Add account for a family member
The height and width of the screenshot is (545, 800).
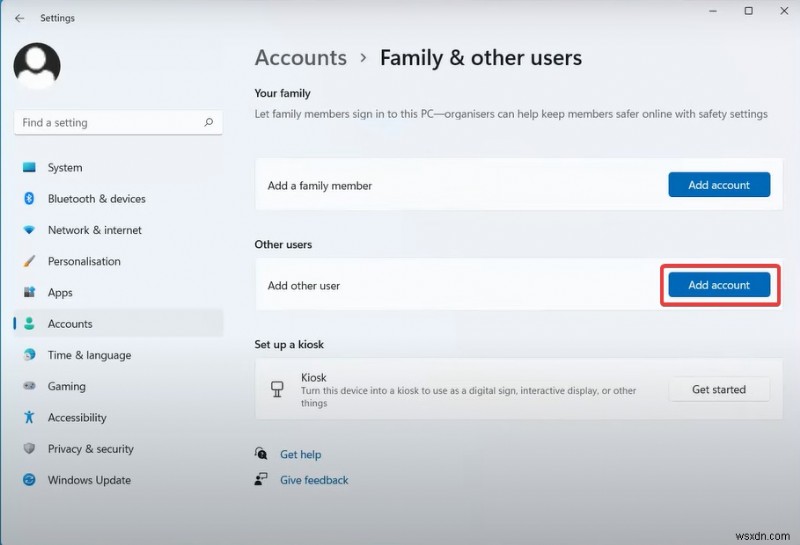[x=718, y=185]
